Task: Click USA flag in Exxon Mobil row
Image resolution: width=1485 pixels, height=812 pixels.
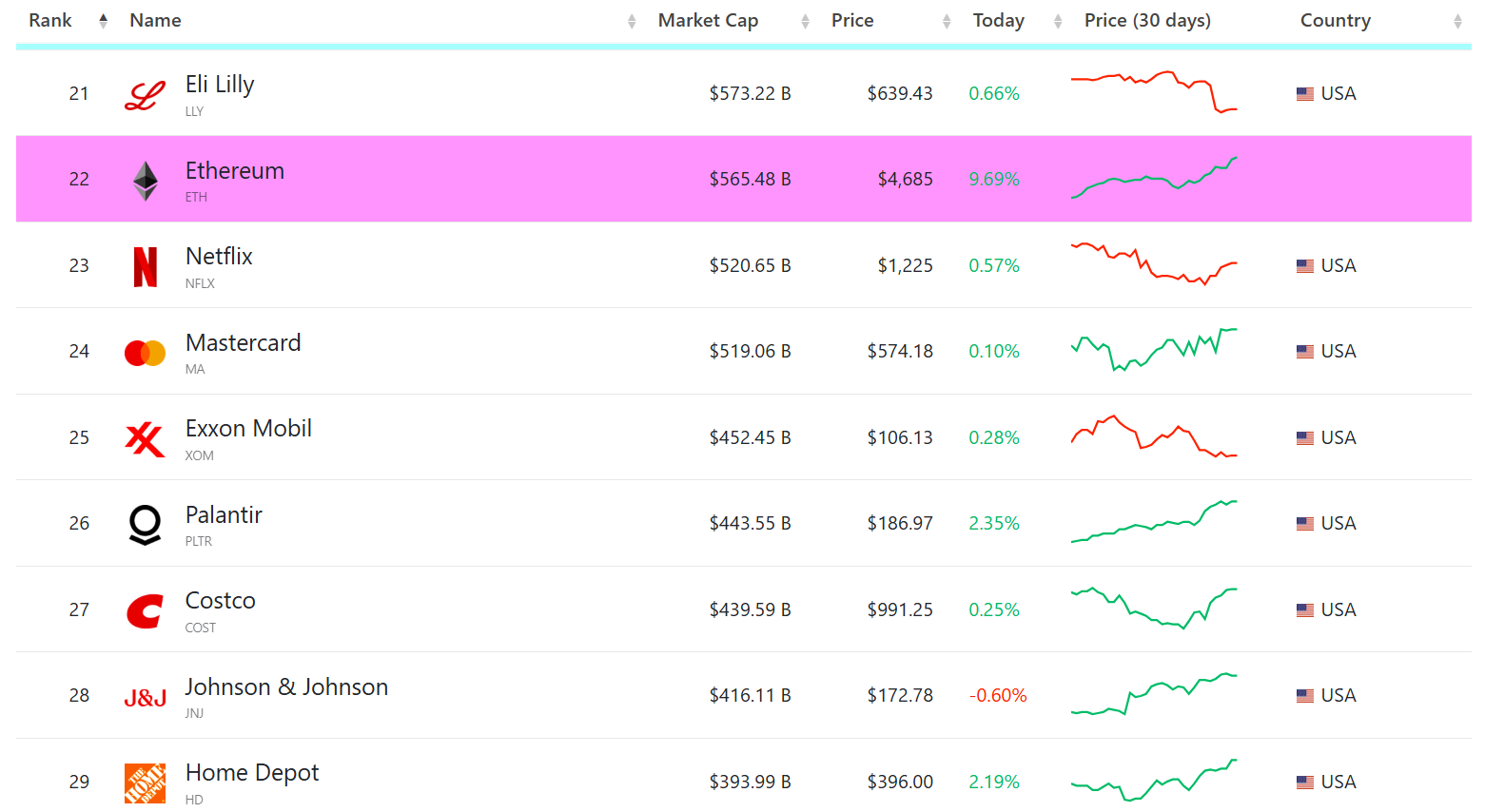Action: pos(1305,438)
